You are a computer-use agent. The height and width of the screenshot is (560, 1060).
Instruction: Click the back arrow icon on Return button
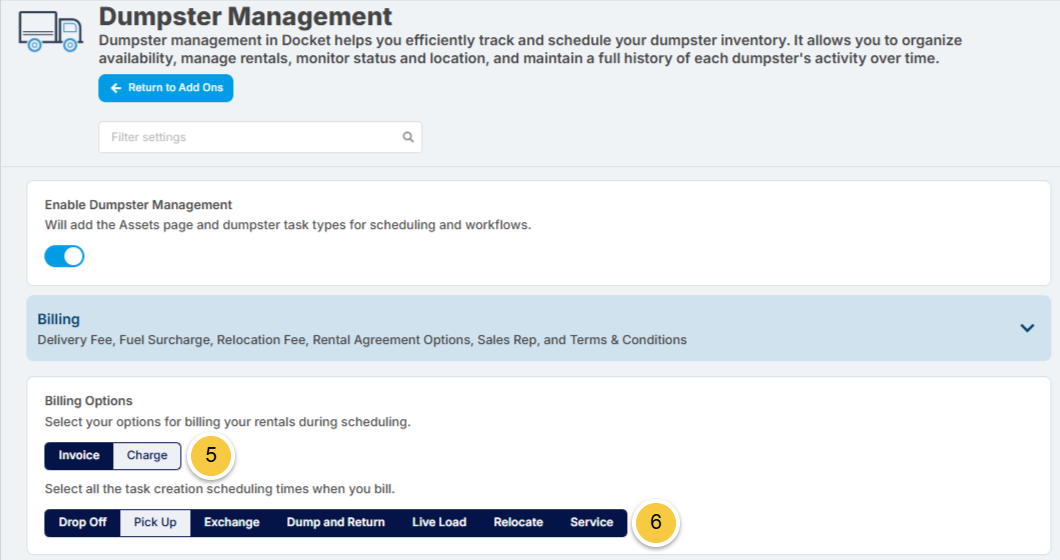coord(116,88)
